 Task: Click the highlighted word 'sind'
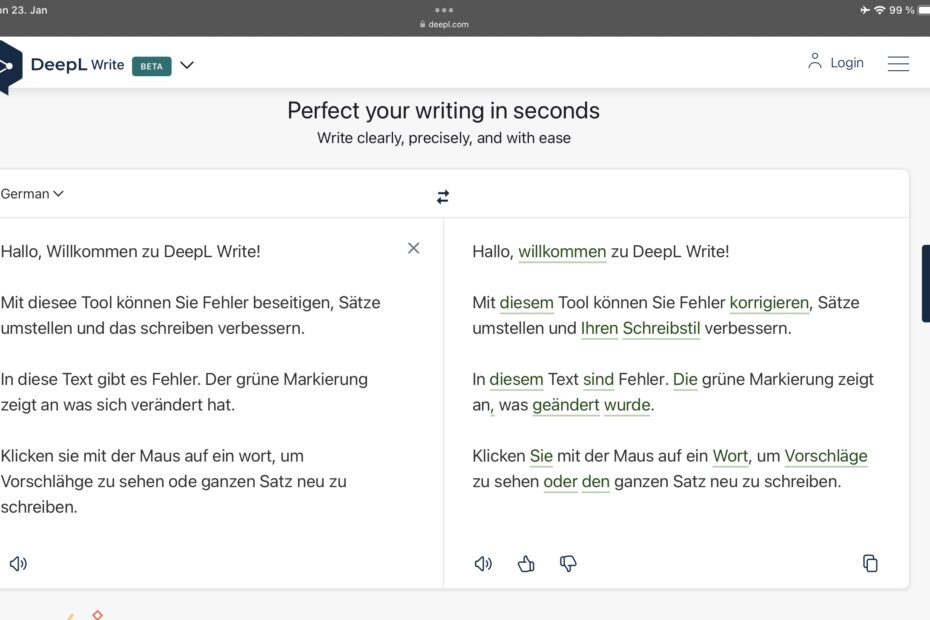pyautogui.click(x=598, y=379)
